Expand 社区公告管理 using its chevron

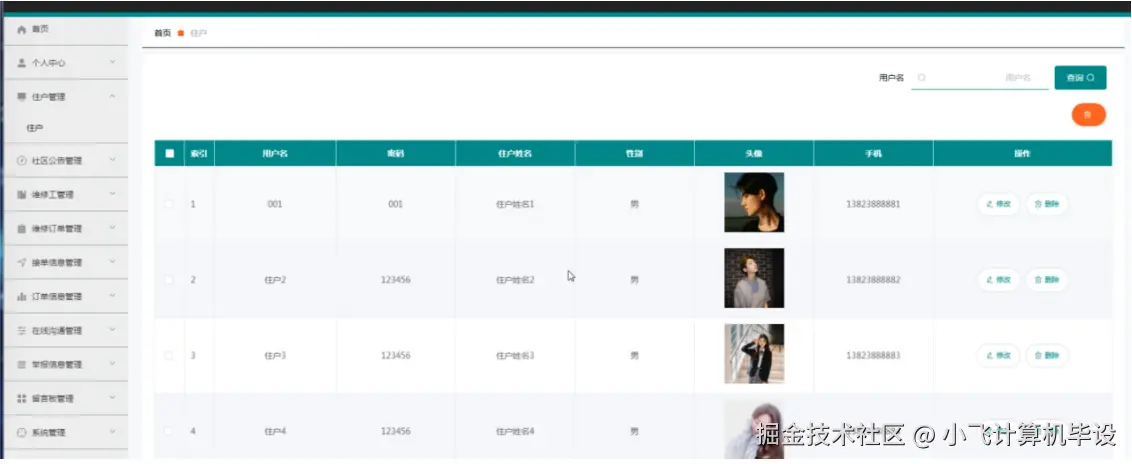[112, 160]
